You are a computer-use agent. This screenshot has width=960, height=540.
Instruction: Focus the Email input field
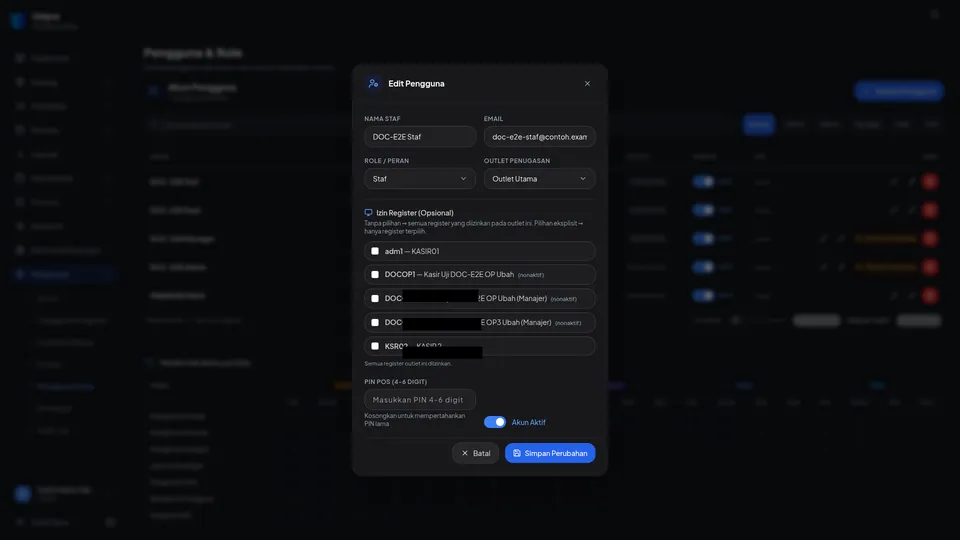click(539, 137)
